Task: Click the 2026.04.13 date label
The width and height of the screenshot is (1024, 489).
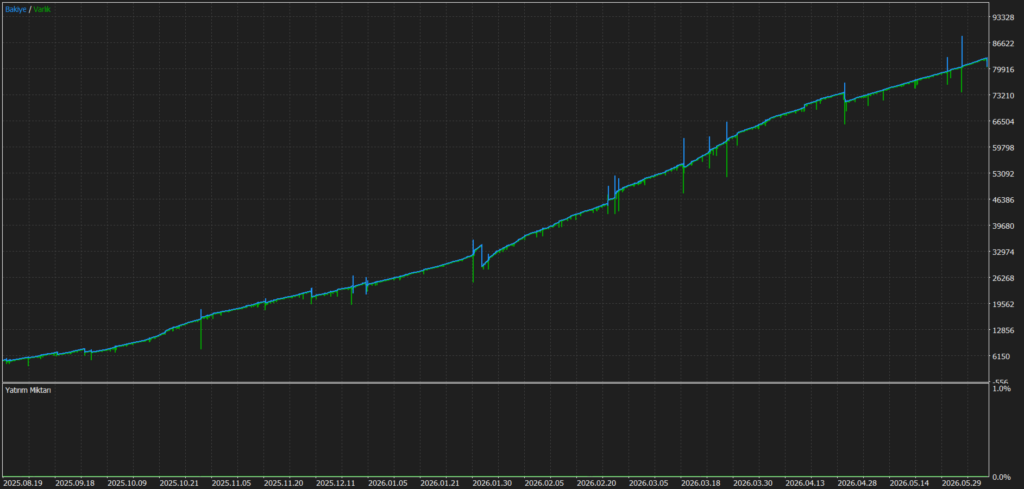Action: pyautogui.click(x=806, y=483)
